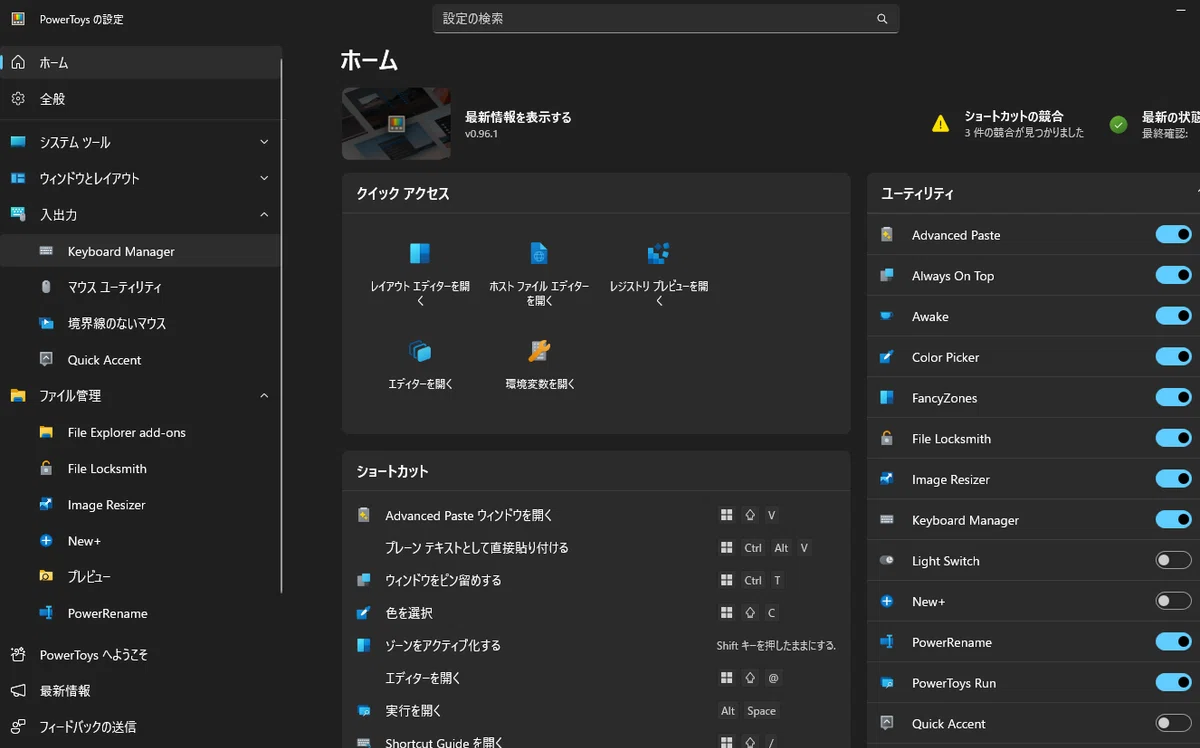Select フィードバックの送信 in the sidebar
This screenshot has width=1200, height=748.
click(140, 727)
